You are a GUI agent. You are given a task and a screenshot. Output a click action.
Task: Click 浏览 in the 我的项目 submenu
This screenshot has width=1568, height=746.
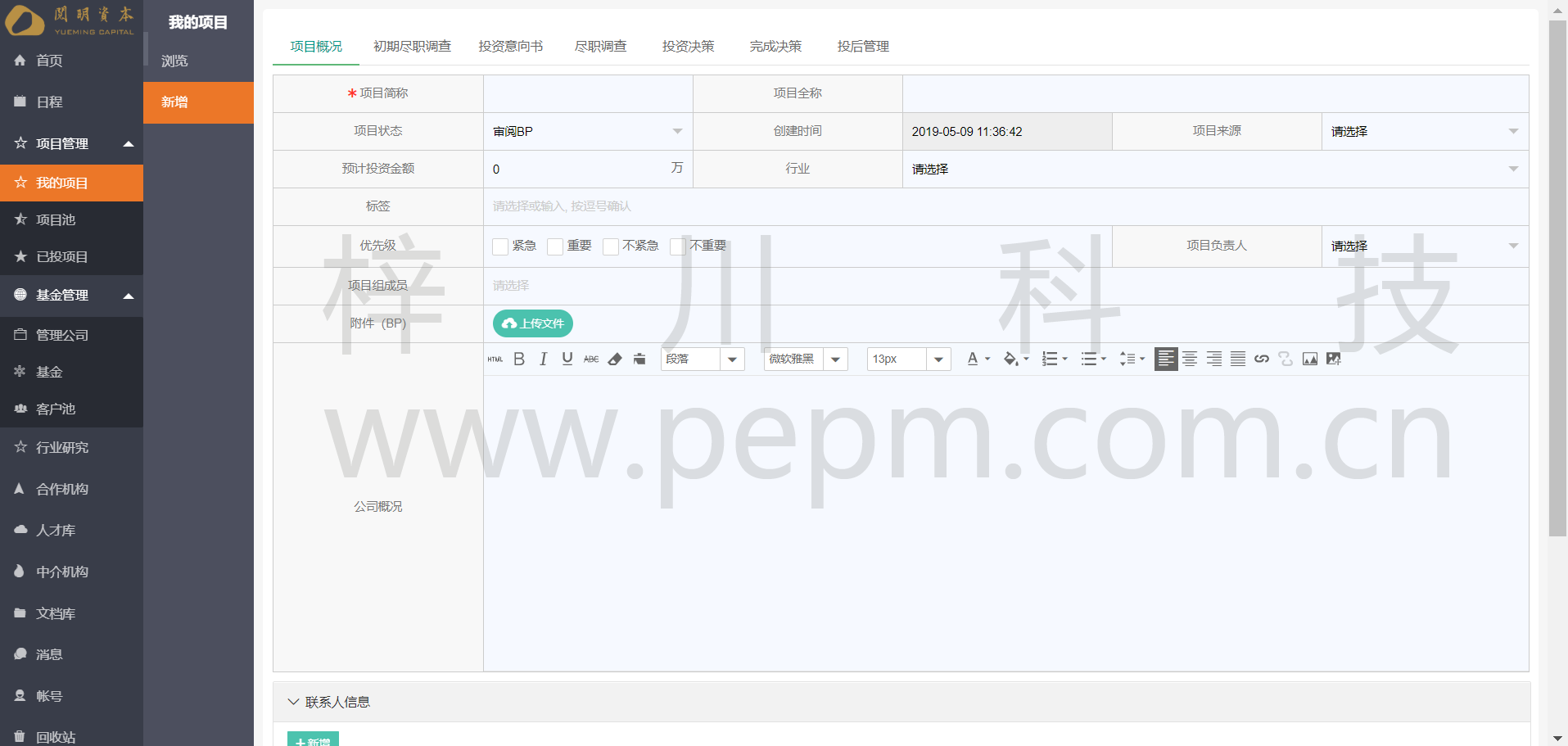(174, 61)
